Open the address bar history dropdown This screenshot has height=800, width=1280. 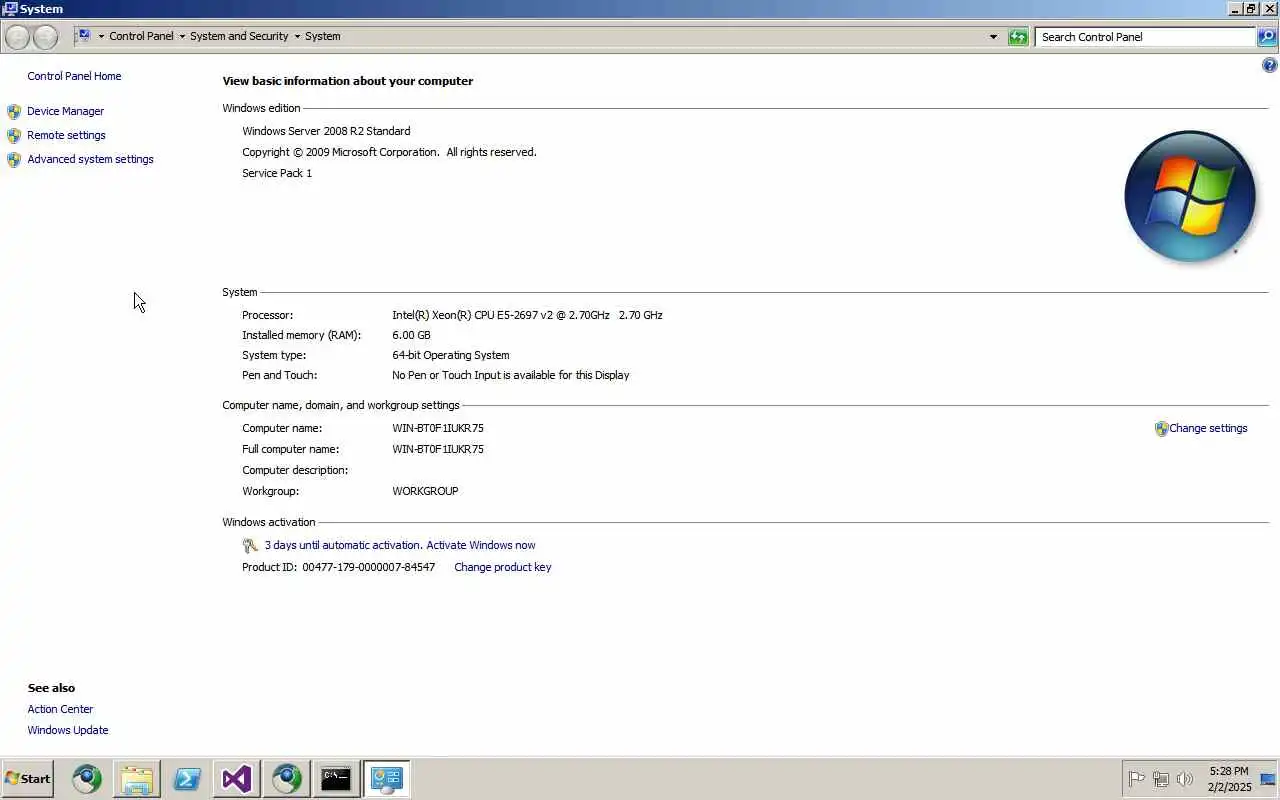tap(993, 37)
